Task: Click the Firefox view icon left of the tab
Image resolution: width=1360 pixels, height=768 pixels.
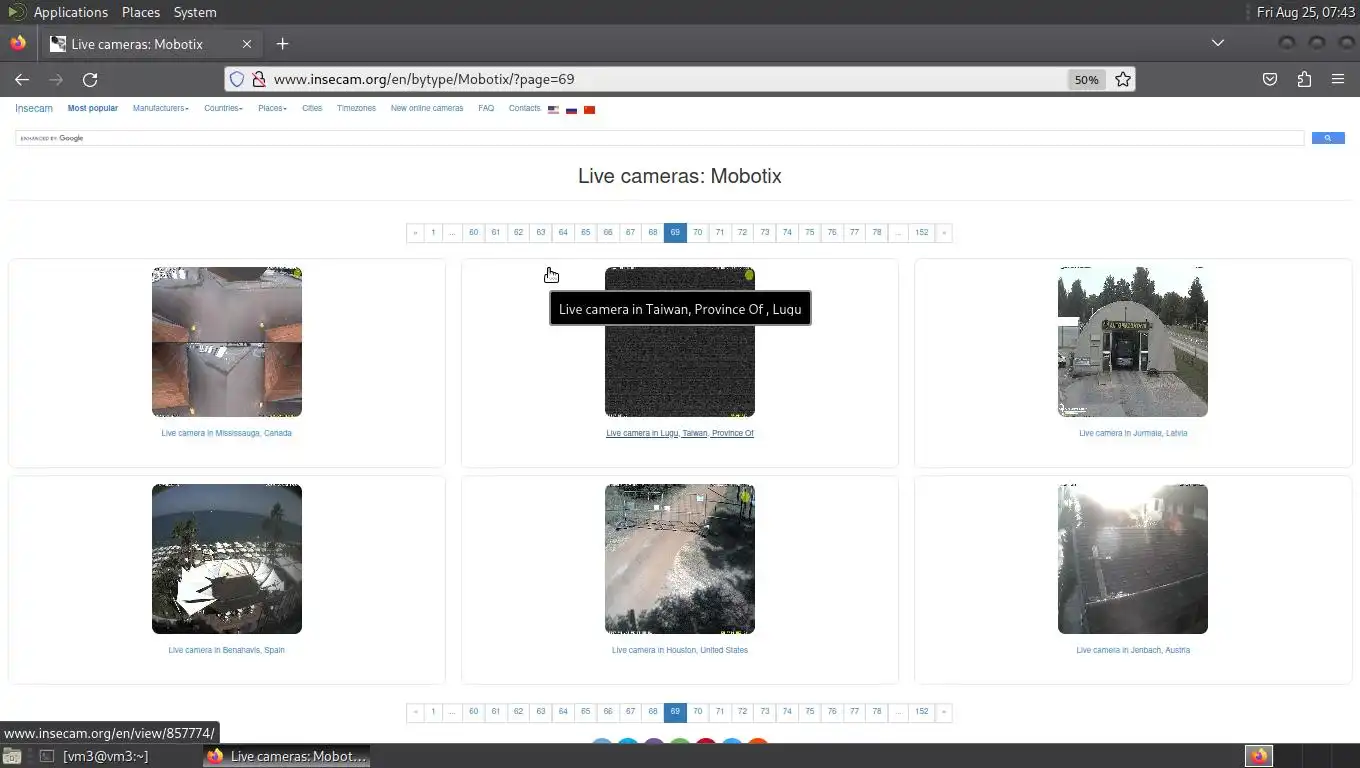Action: click(18, 43)
